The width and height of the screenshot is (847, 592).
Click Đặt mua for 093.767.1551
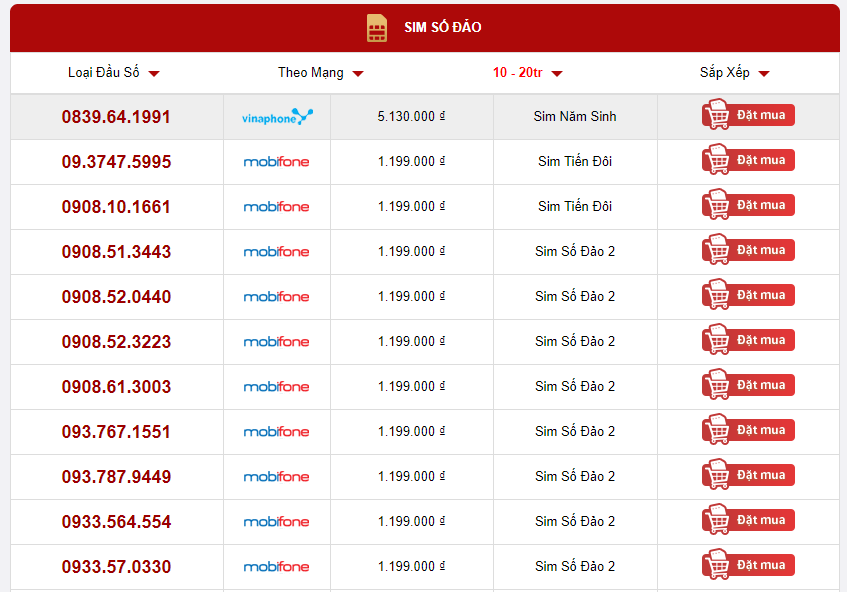coord(748,429)
